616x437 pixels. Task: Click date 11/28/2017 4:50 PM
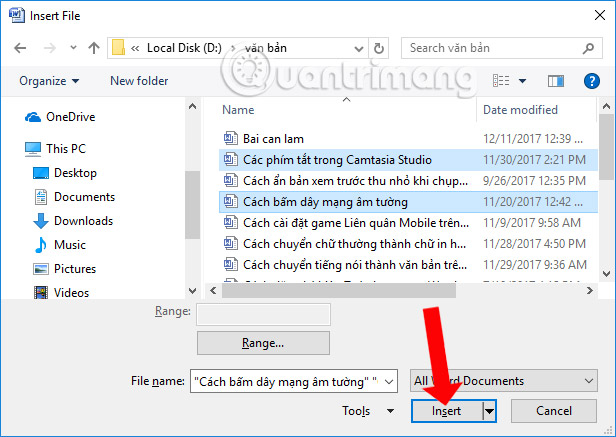pyautogui.click(x=534, y=244)
